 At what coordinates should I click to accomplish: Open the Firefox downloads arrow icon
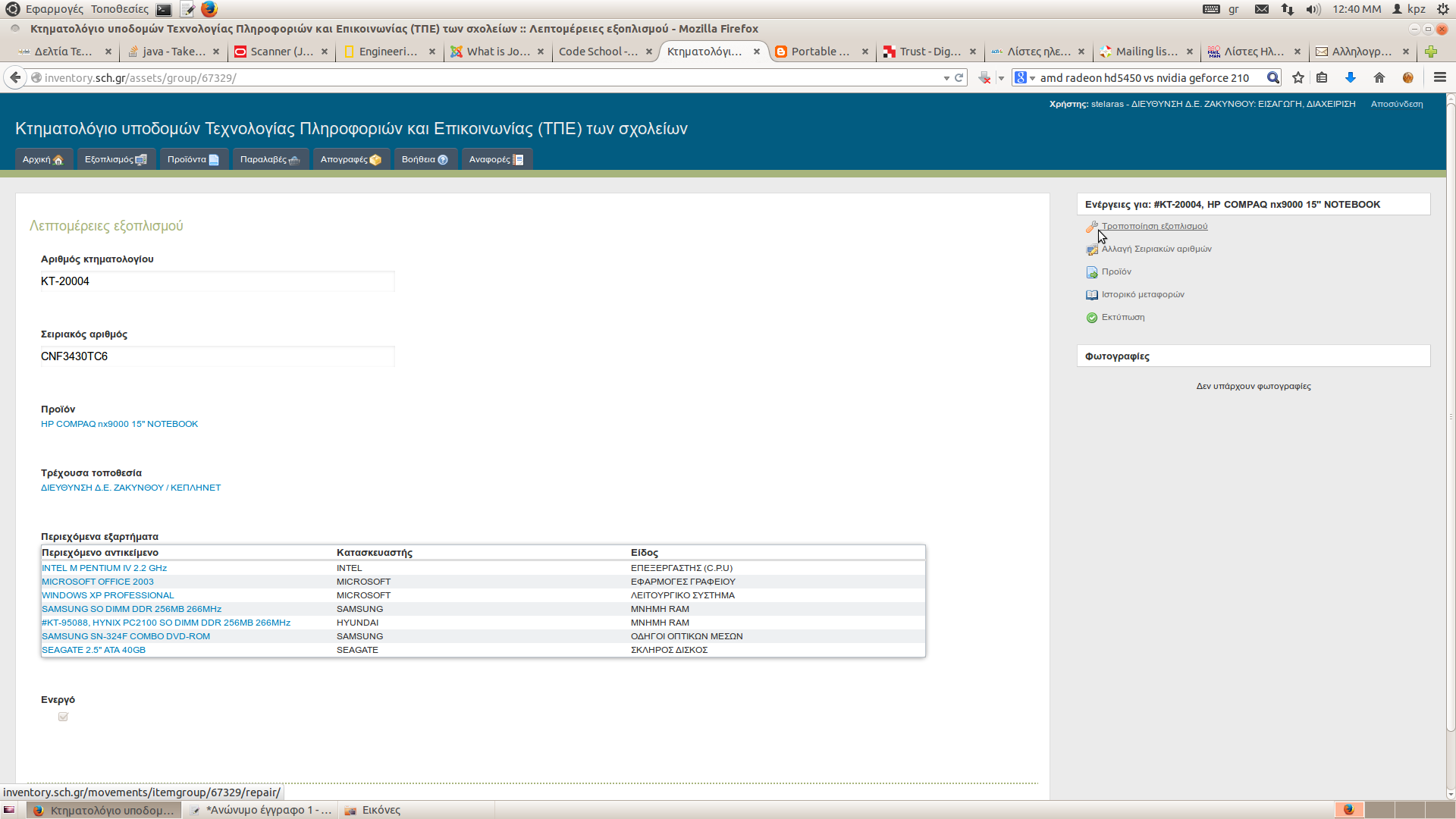1351,77
